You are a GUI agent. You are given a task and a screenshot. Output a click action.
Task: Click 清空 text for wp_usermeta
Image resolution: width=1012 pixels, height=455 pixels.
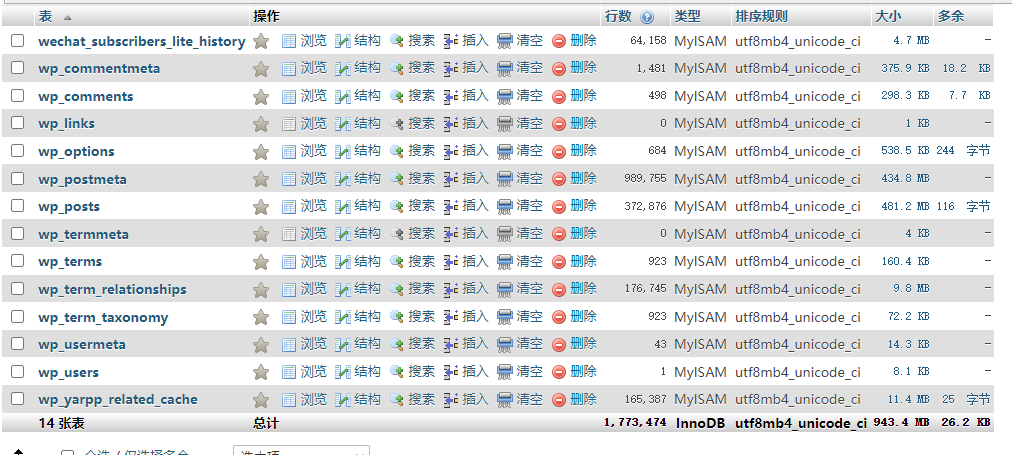529,343
